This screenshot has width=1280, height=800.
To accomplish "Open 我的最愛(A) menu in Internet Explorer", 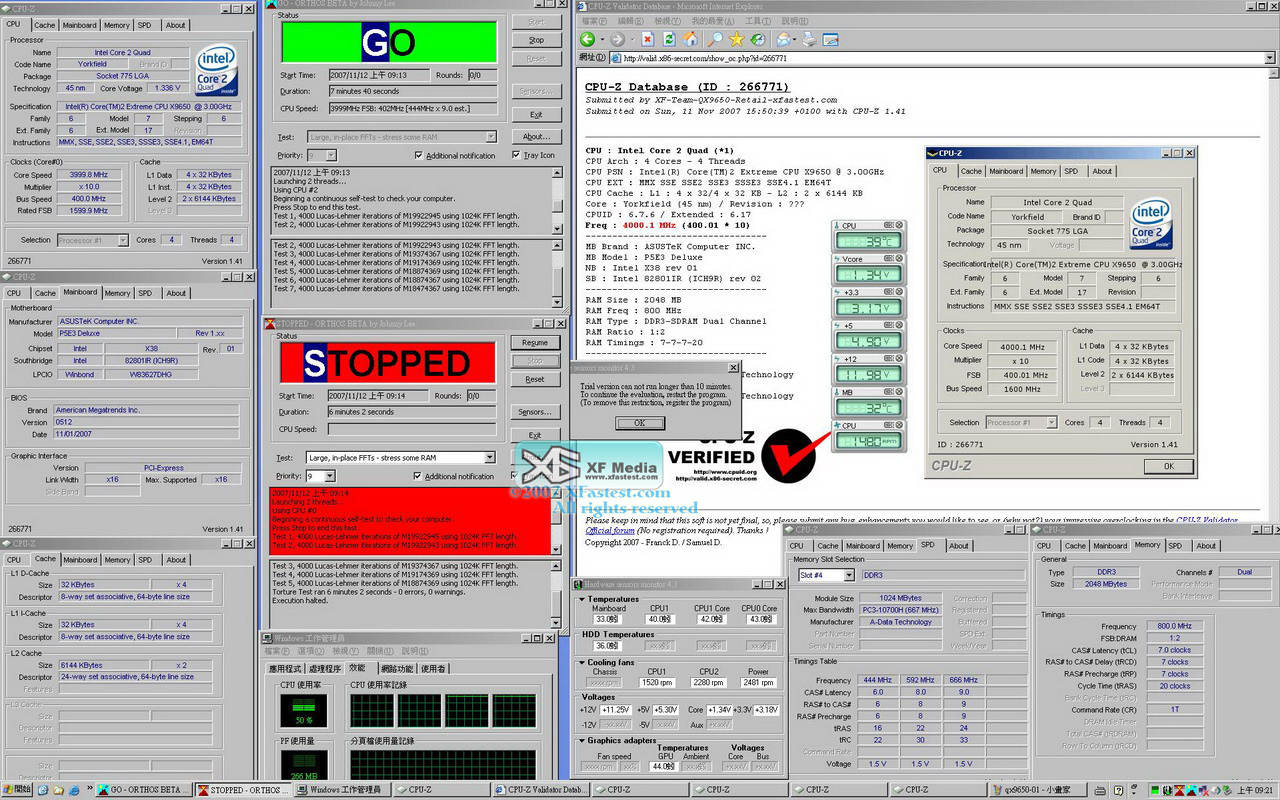I will coord(711,20).
